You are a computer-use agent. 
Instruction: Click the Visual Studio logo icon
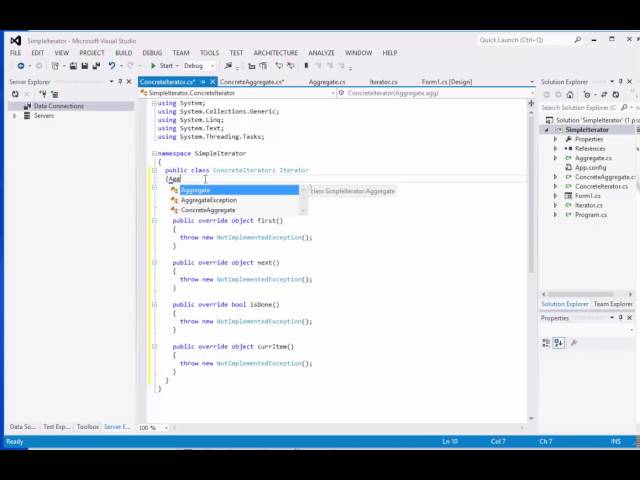(16, 40)
